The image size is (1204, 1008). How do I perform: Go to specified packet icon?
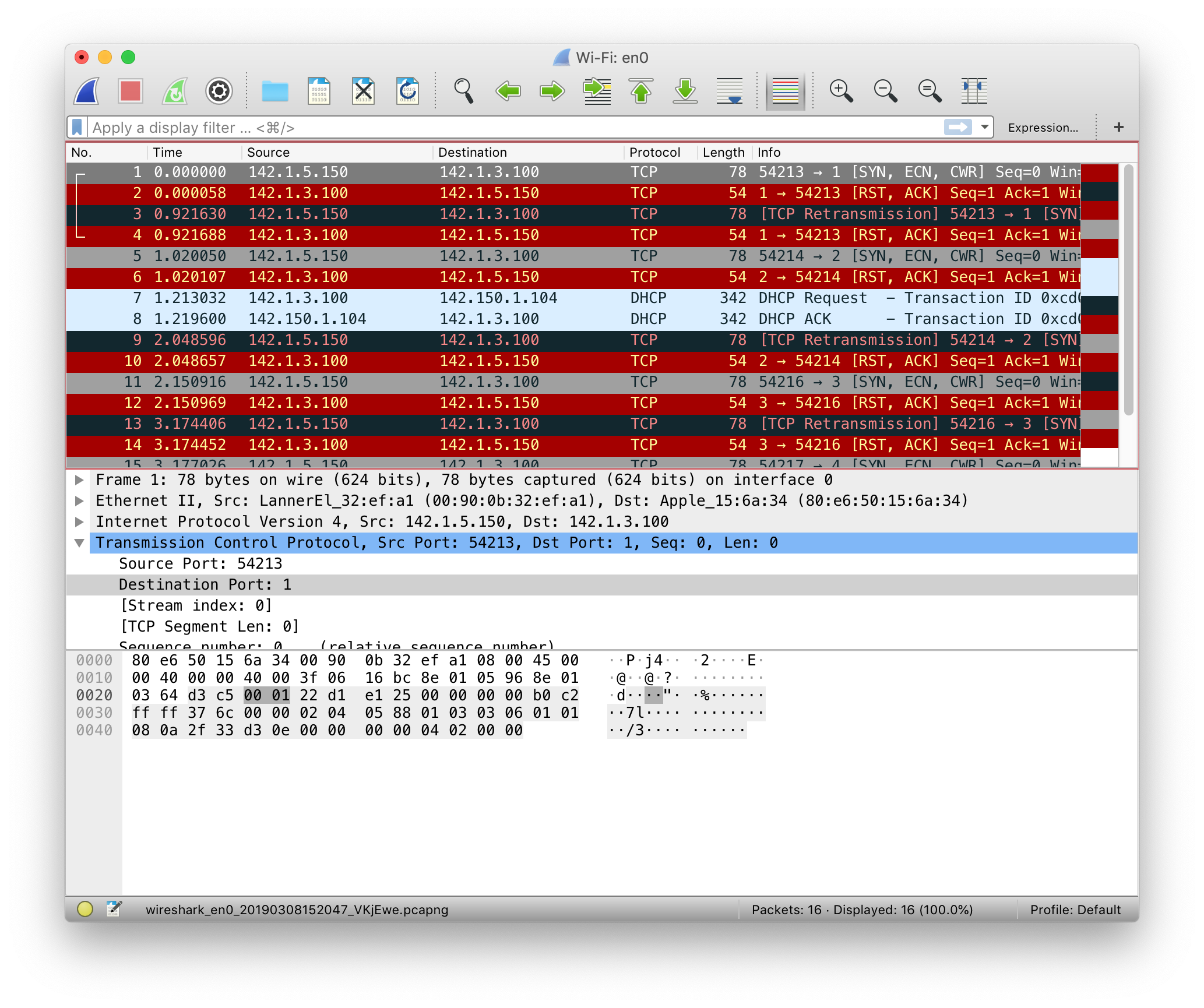click(597, 91)
